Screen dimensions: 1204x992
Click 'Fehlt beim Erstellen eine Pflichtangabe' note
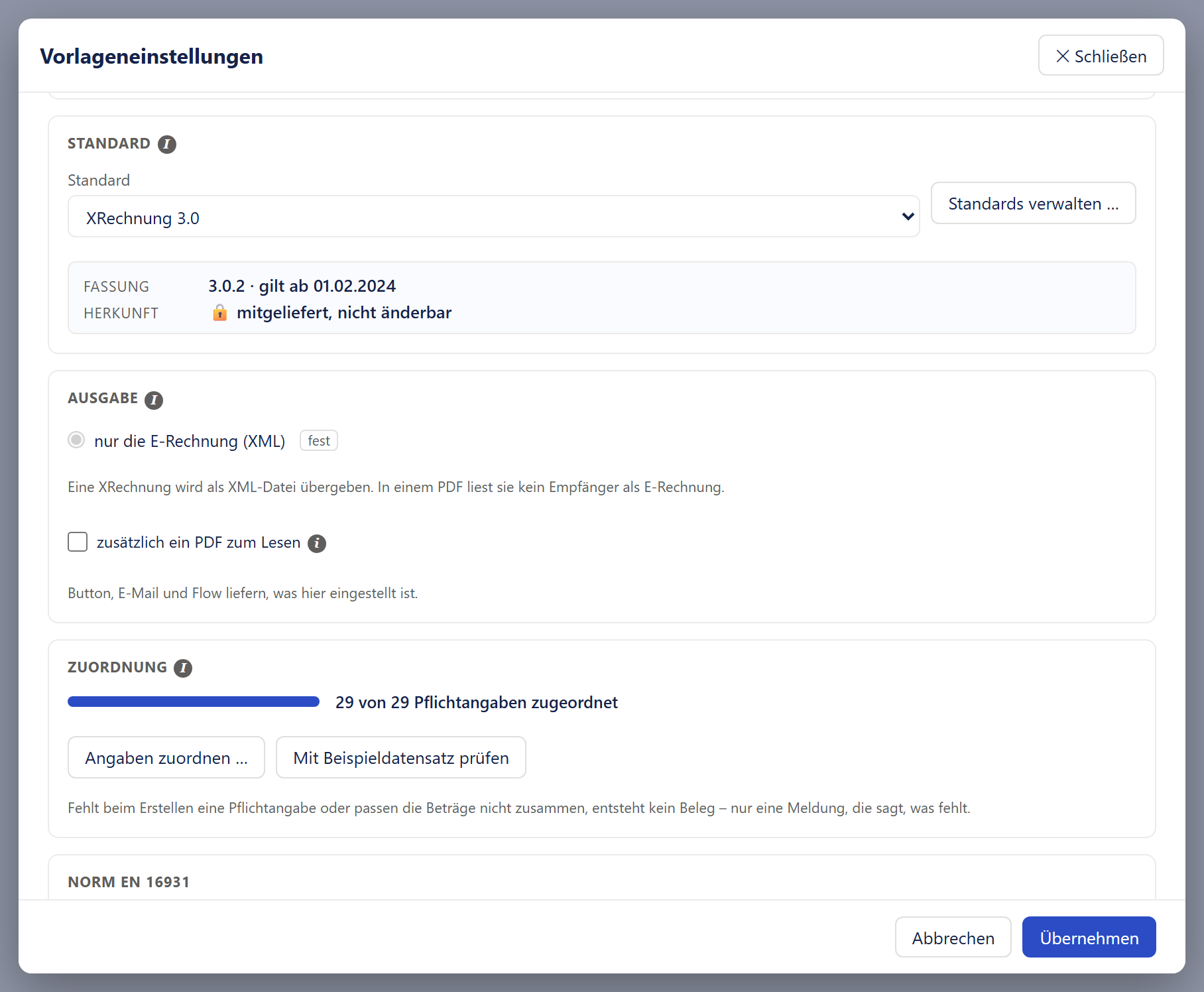pos(519,808)
